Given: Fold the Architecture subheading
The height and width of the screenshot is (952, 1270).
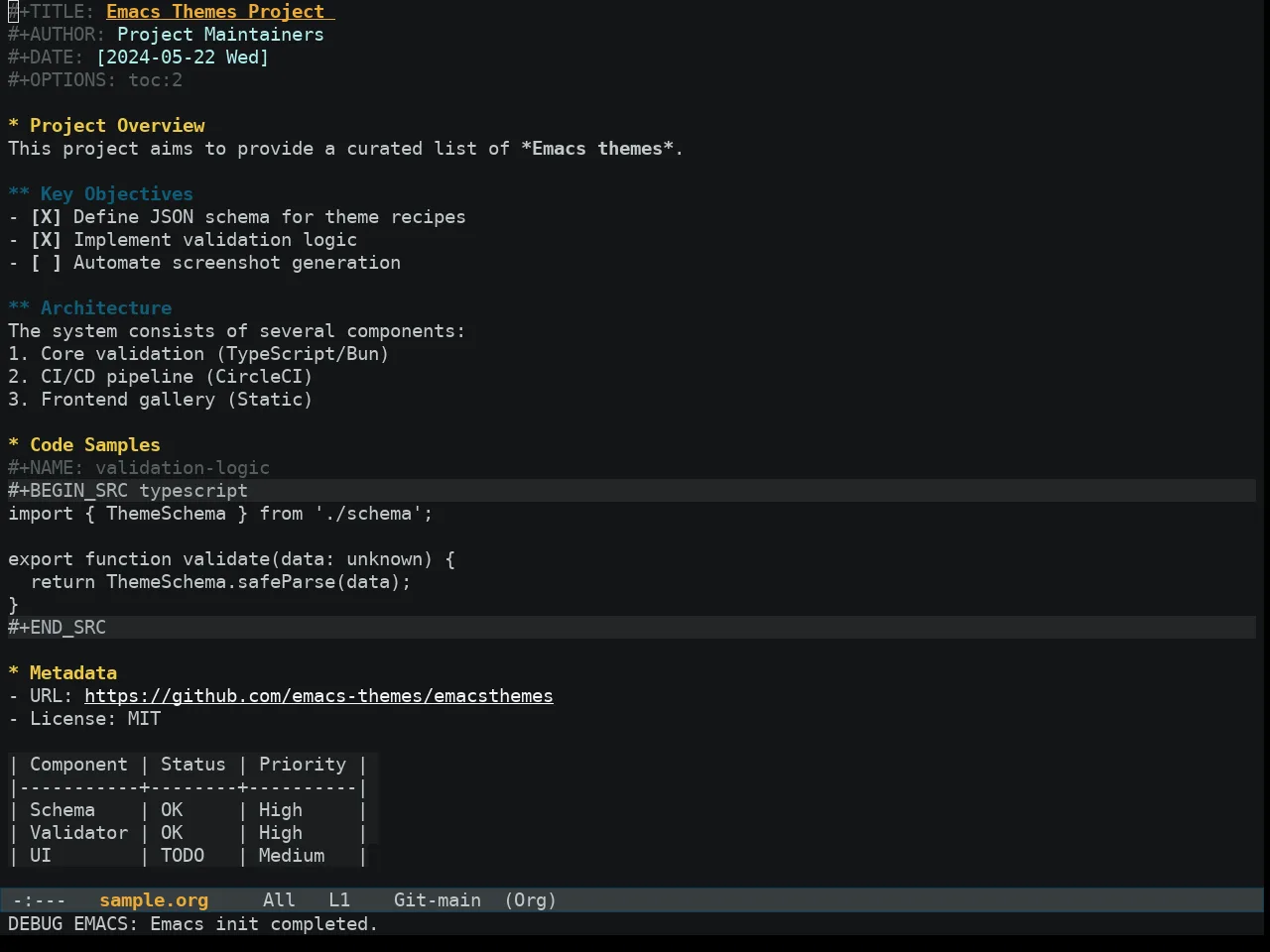Looking at the screenshot, I should point(89,308).
